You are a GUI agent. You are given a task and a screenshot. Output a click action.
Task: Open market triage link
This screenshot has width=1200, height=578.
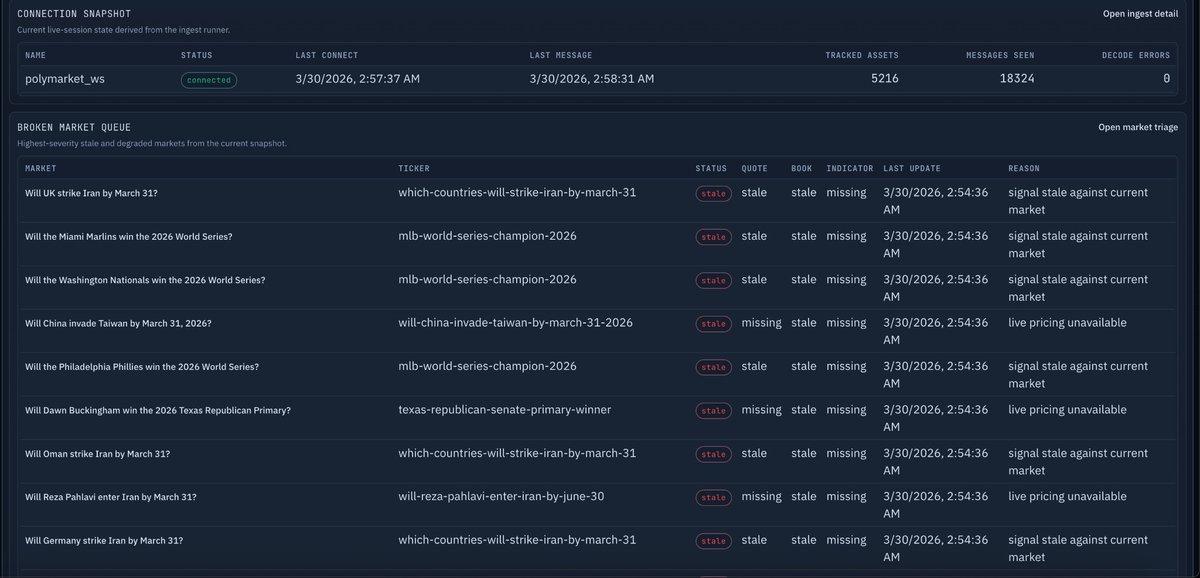click(1140, 127)
